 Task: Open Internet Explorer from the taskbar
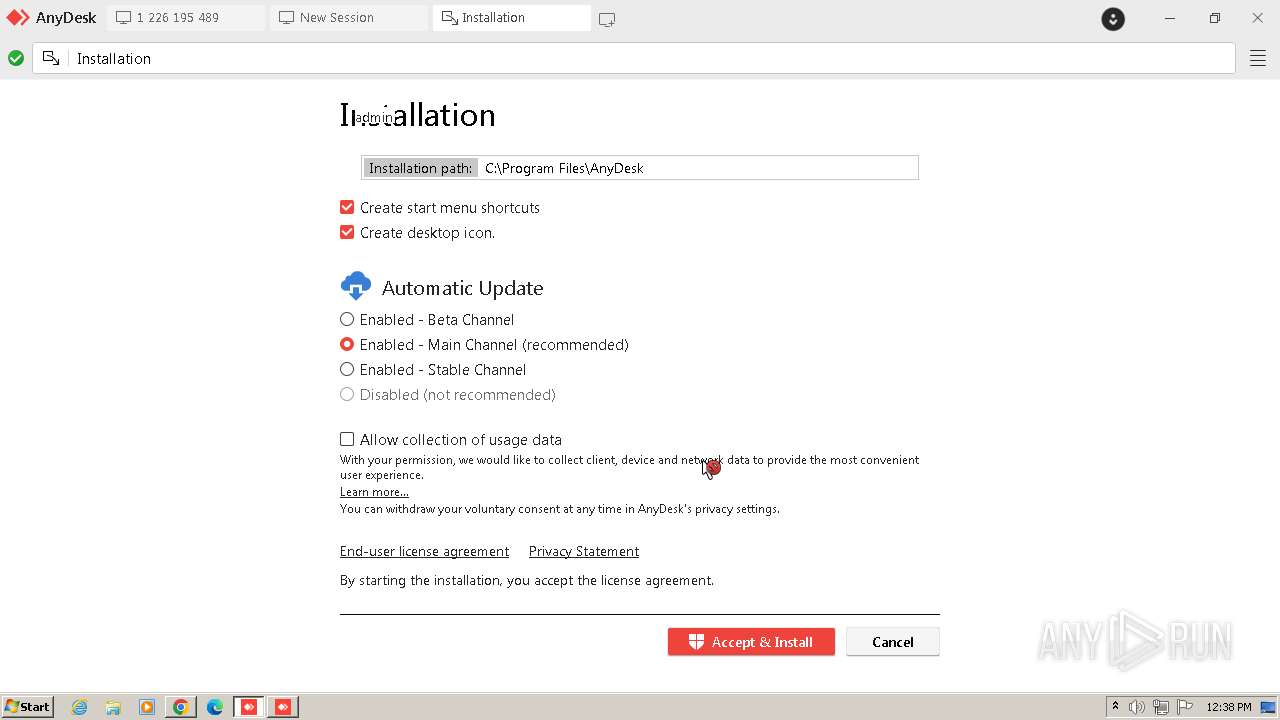pyautogui.click(x=79, y=707)
